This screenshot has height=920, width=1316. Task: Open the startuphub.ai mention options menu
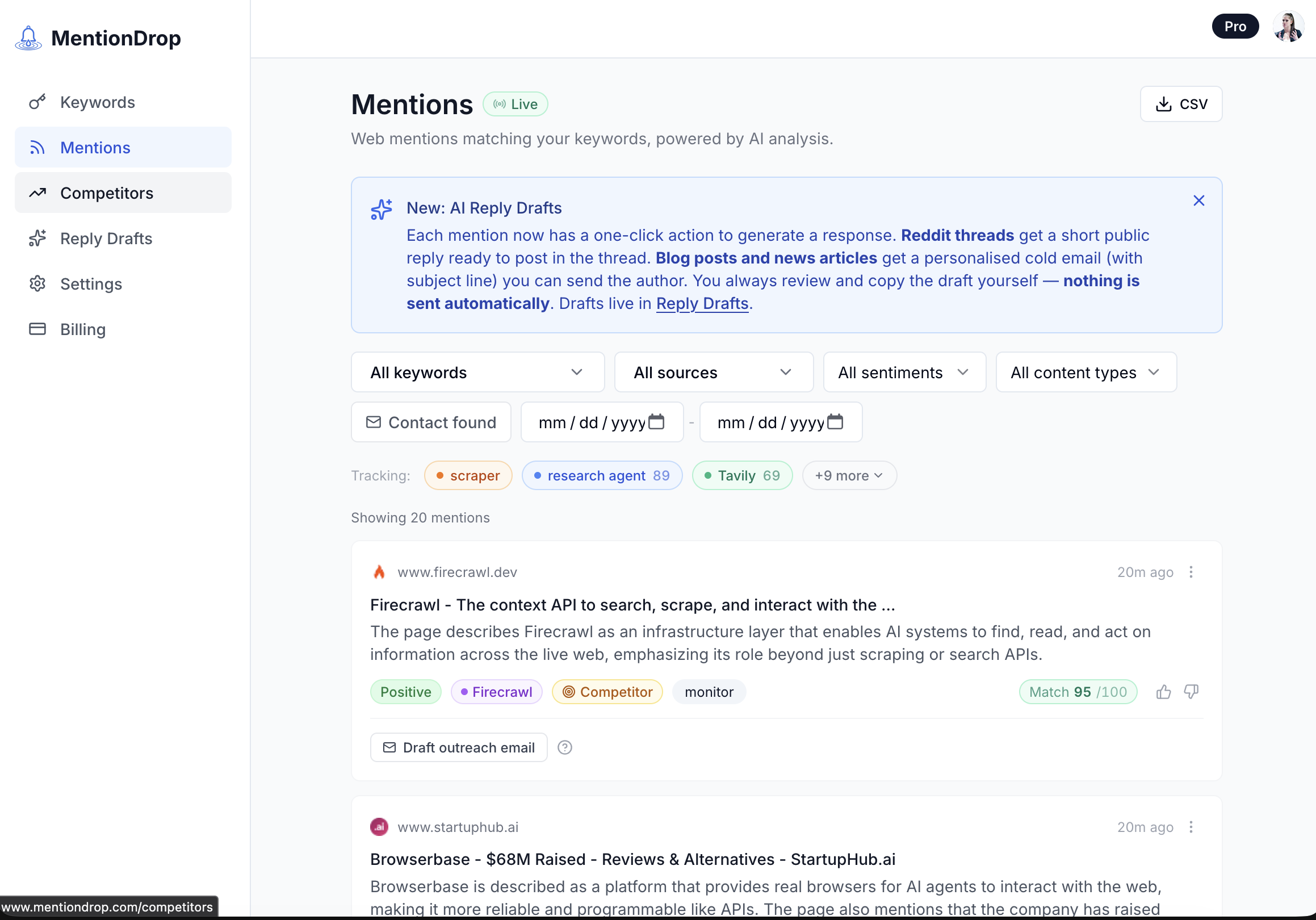(1191, 826)
